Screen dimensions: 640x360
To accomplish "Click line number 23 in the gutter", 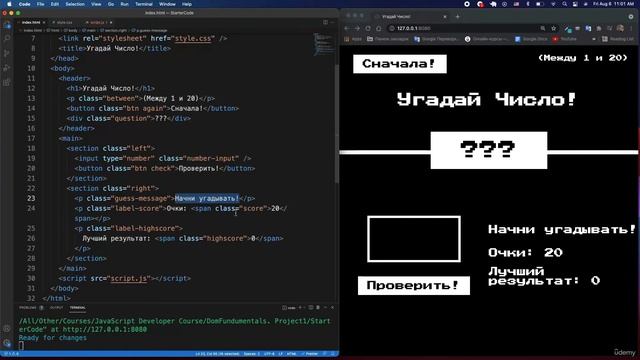I will 31,198.
